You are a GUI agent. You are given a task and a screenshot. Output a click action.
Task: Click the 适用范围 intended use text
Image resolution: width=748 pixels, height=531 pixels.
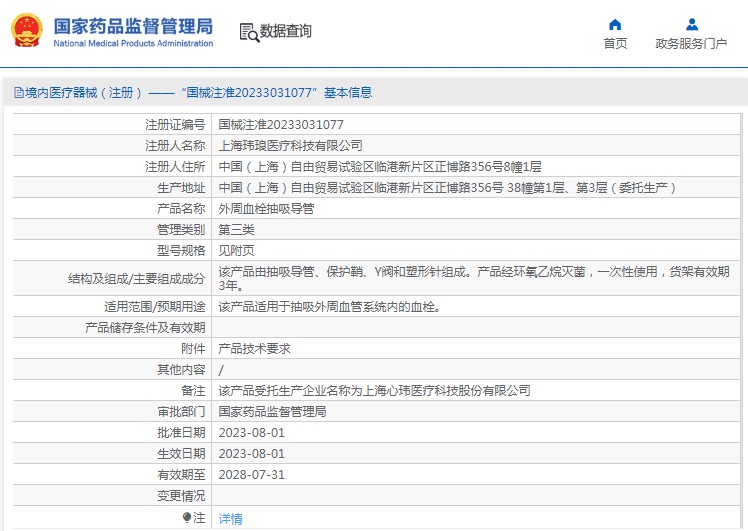[x=329, y=307]
